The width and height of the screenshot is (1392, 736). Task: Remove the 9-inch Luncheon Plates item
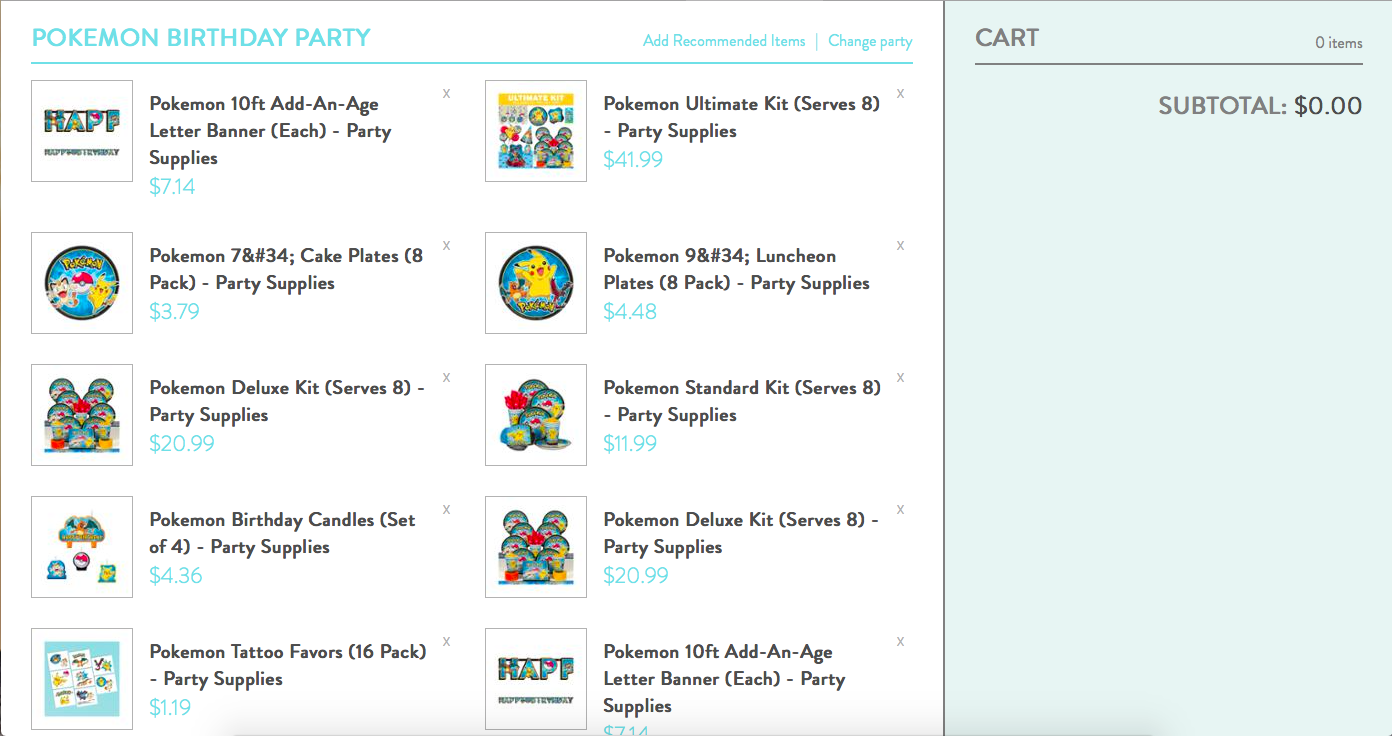coord(900,245)
